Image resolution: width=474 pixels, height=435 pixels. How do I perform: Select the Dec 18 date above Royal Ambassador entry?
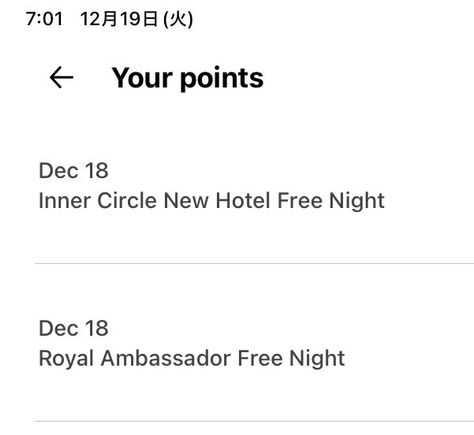pyautogui.click(x=73, y=328)
